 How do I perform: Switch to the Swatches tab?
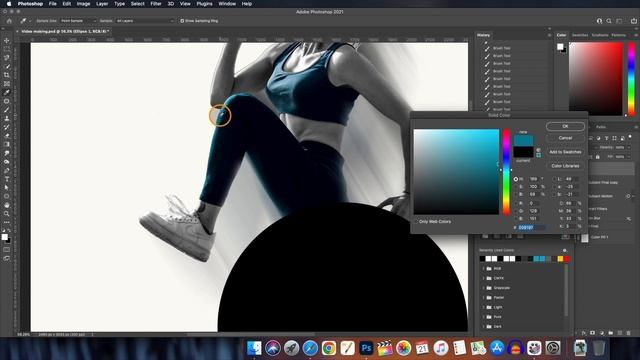click(x=580, y=35)
